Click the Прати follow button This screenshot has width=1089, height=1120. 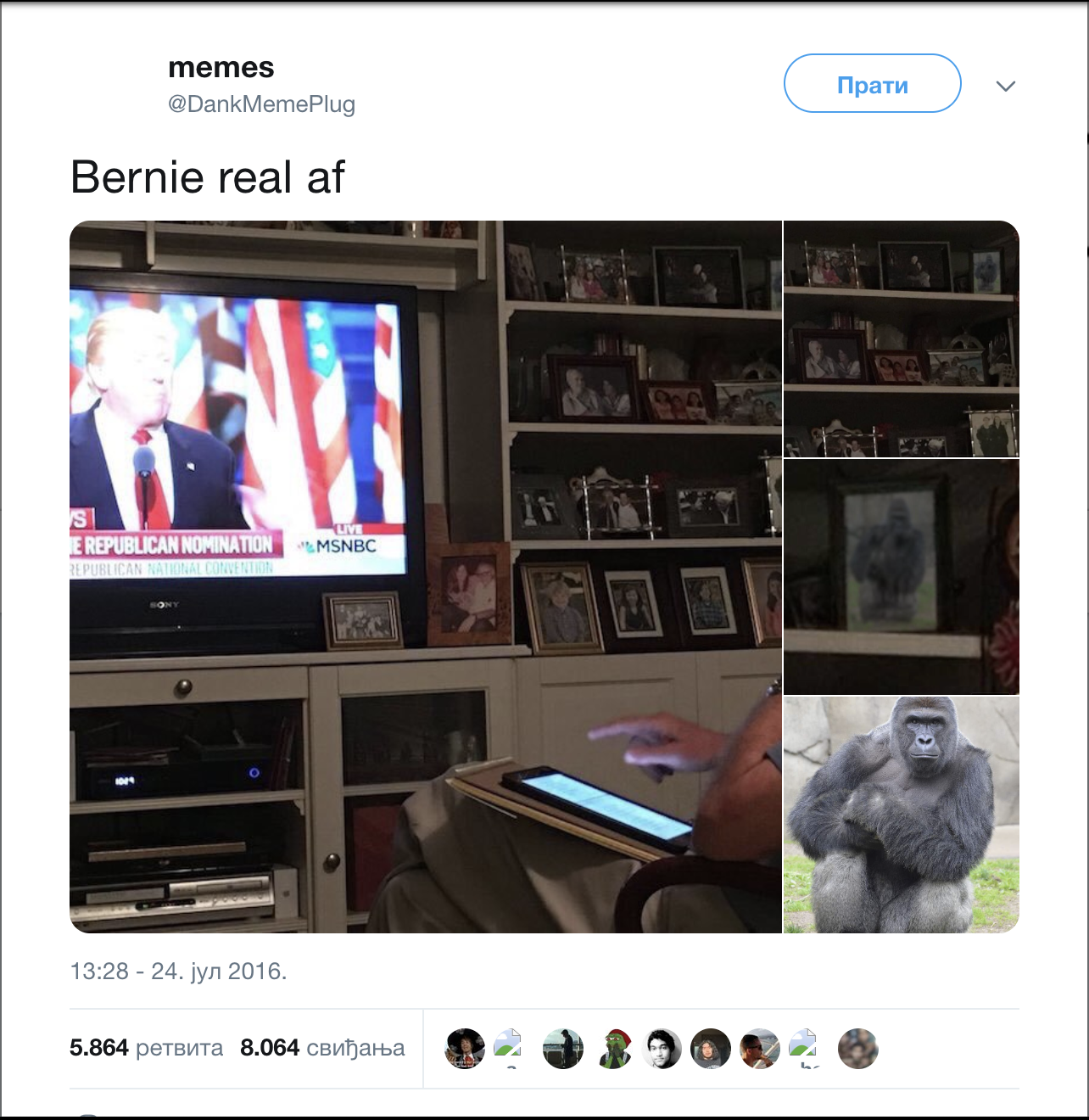point(872,83)
